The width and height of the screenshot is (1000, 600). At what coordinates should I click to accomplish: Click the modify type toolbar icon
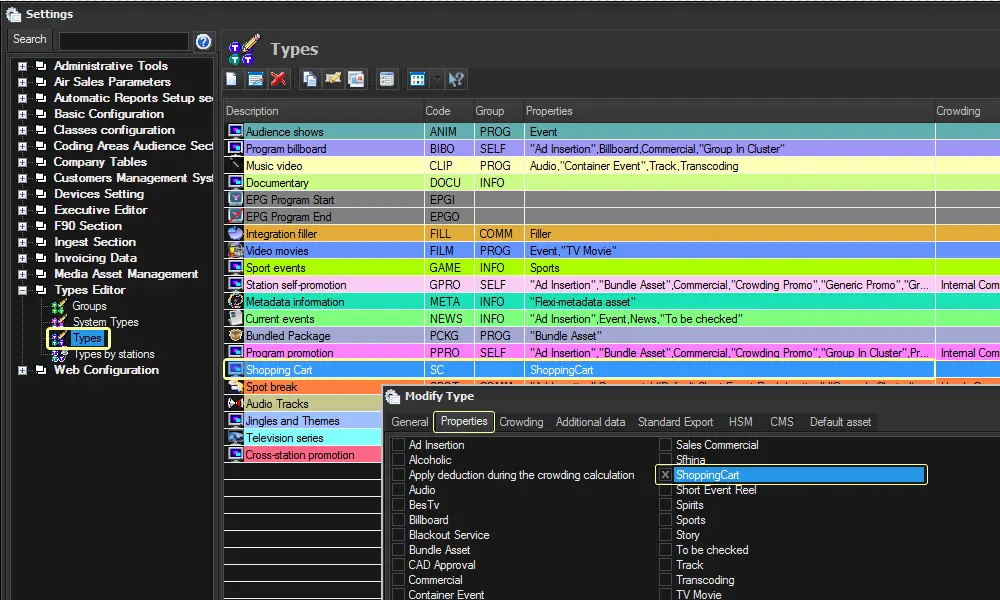(255, 79)
